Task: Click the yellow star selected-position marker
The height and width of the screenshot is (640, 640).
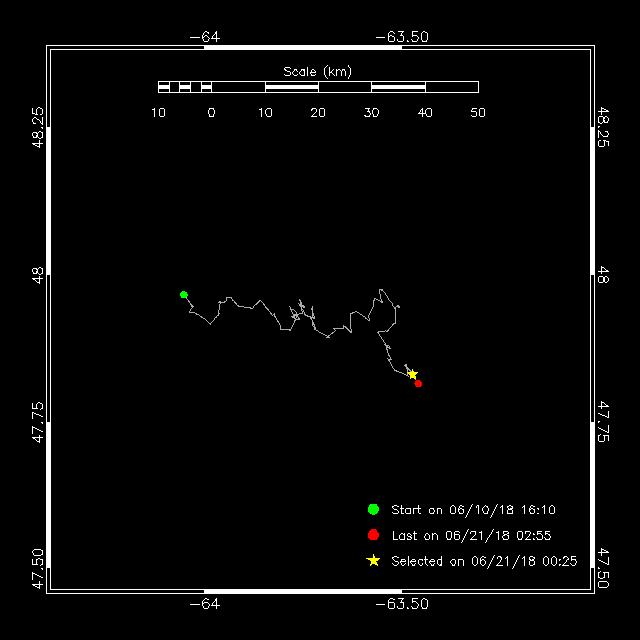Action: click(x=413, y=374)
